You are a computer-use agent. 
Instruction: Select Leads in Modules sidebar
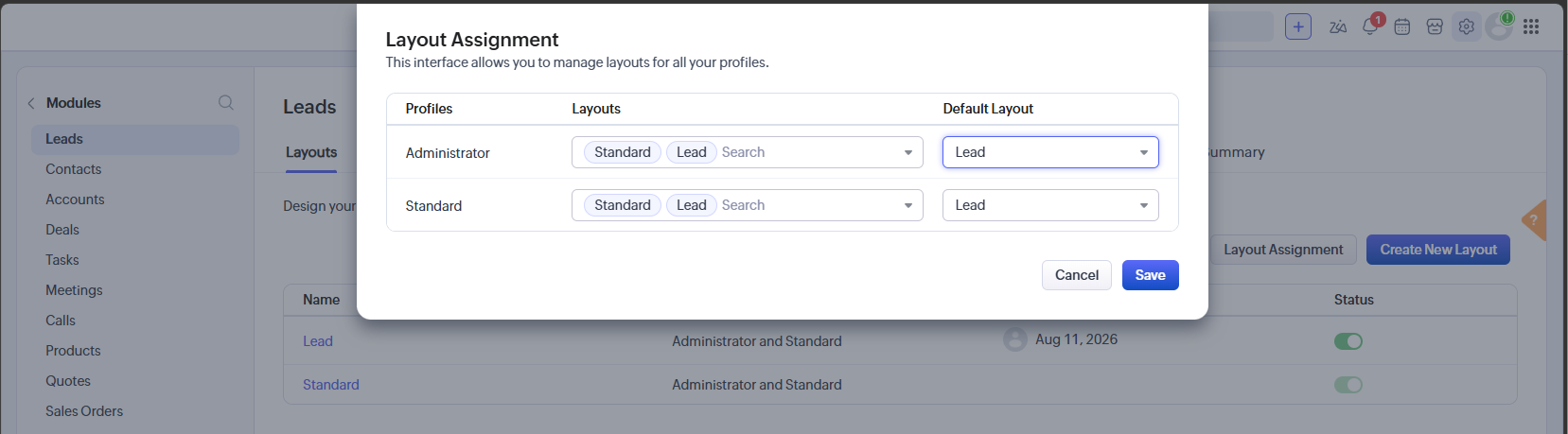[134, 139]
